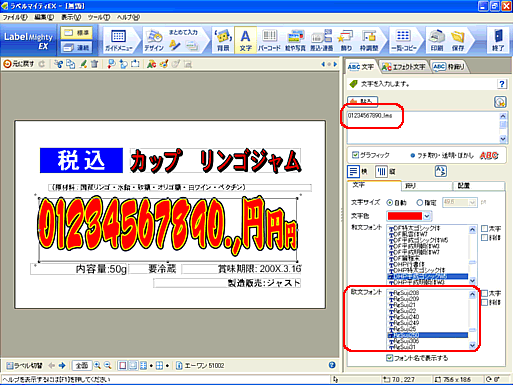513x385 pixels.
Task: Open the 差込・連番 merge tool
Action: [322, 40]
